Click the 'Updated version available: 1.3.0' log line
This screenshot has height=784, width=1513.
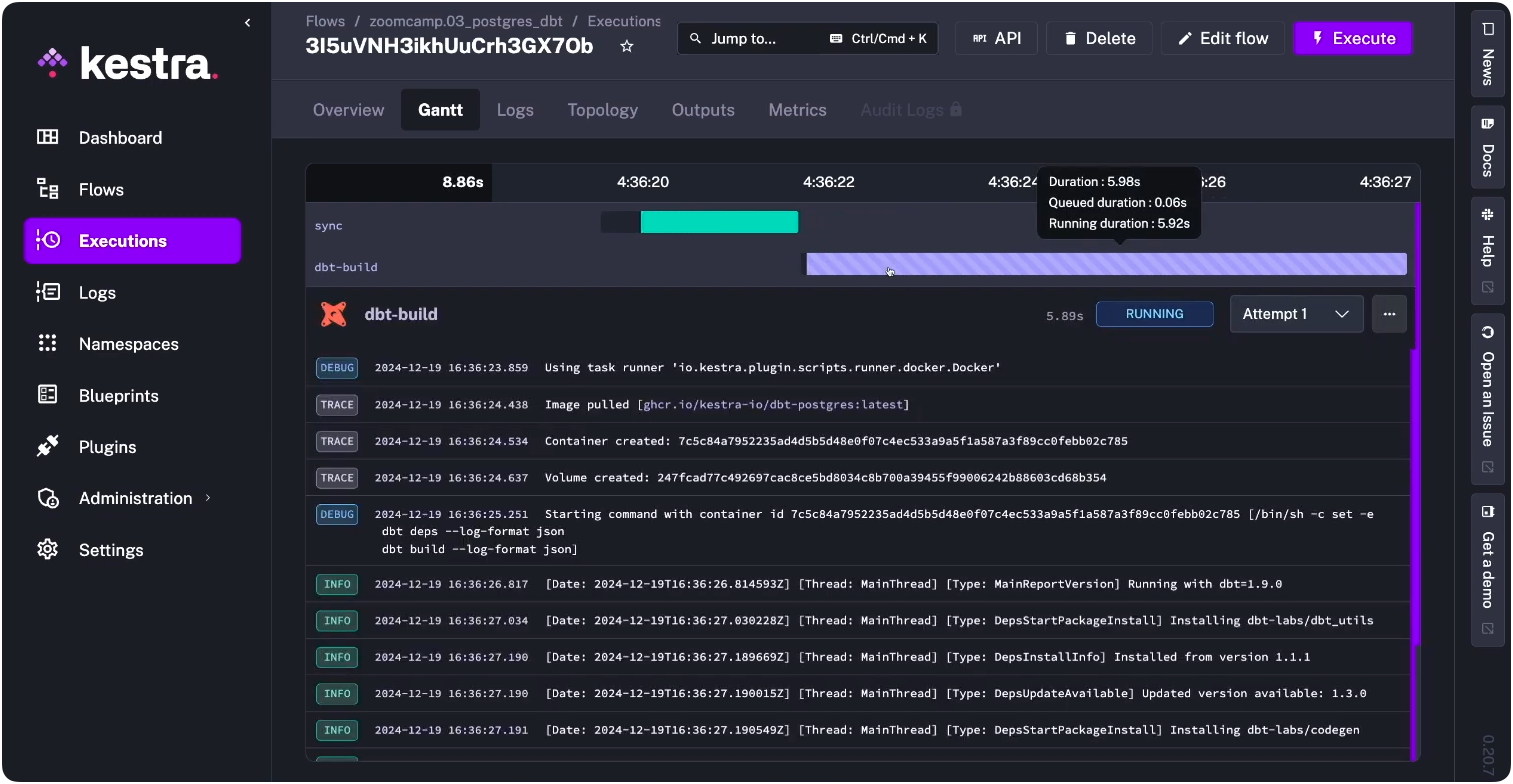click(x=858, y=693)
